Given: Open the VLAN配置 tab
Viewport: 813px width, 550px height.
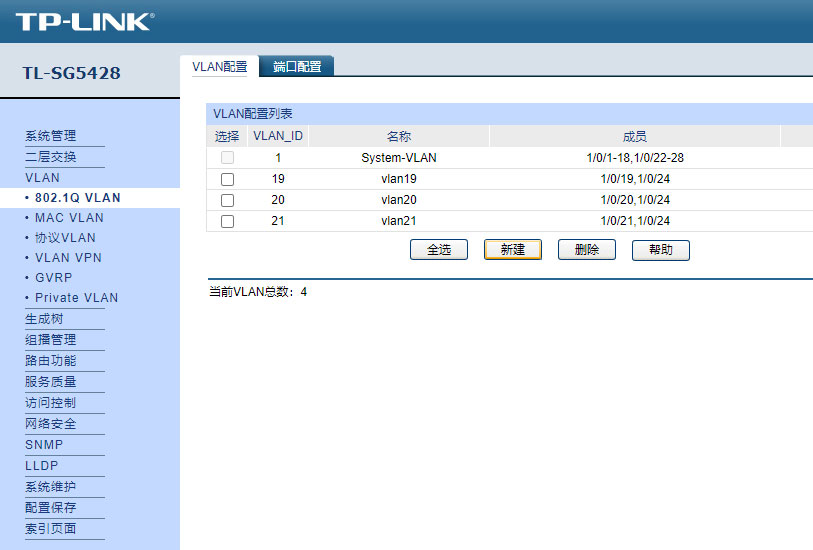Looking at the screenshot, I should click(219, 67).
